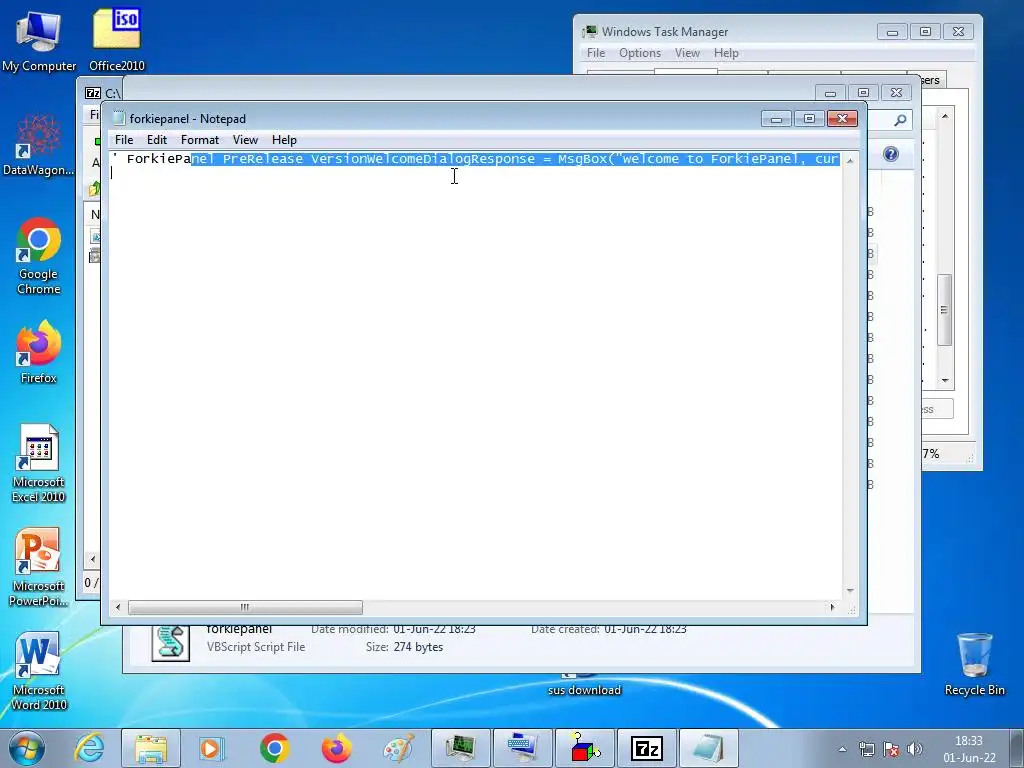Open the Task Manager Options menu
Viewport: 1024px width, 768px height.
639,53
